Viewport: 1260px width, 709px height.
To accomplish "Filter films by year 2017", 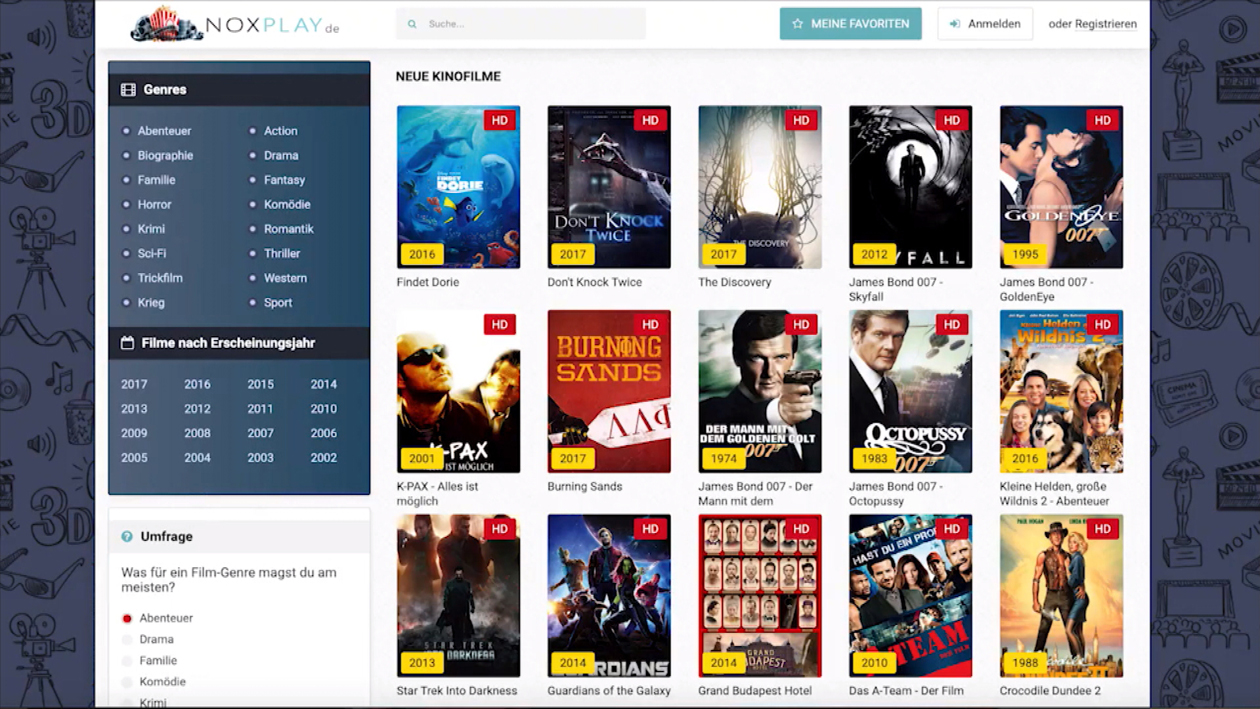I will pyautogui.click(x=134, y=384).
